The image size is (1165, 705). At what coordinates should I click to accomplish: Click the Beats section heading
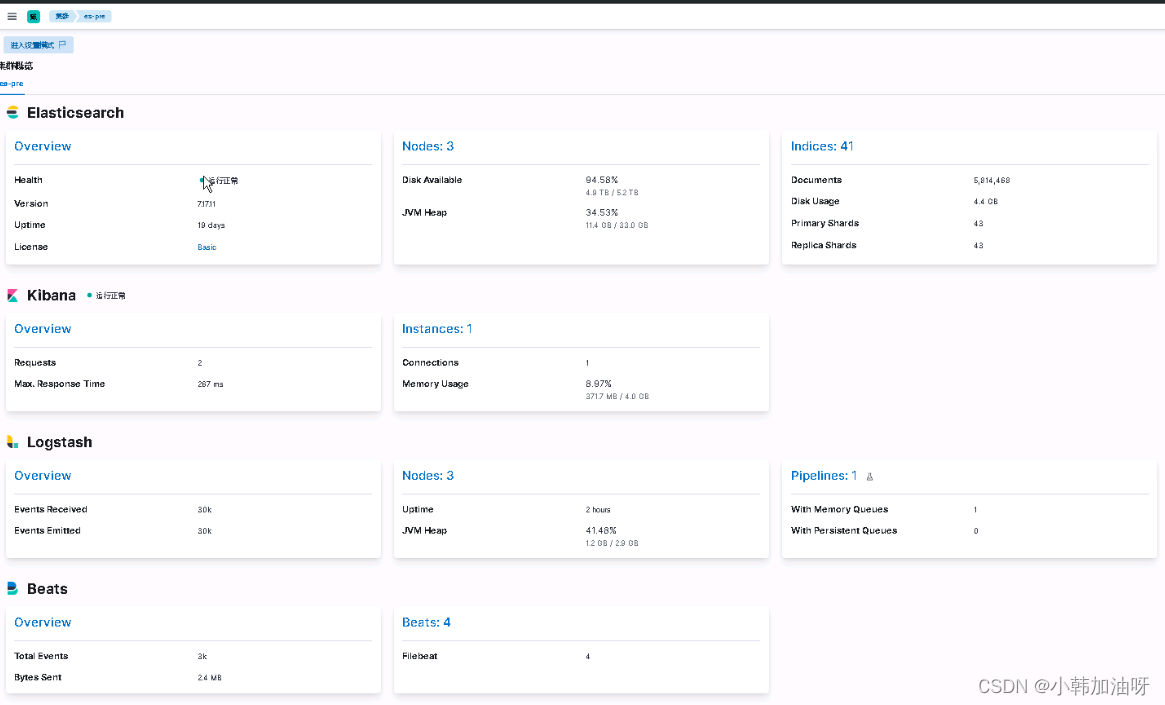(47, 589)
